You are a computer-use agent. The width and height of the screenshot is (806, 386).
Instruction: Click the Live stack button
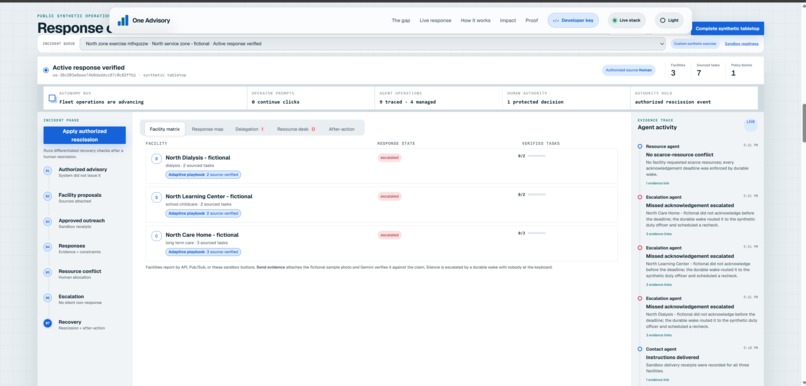point(627,21)
